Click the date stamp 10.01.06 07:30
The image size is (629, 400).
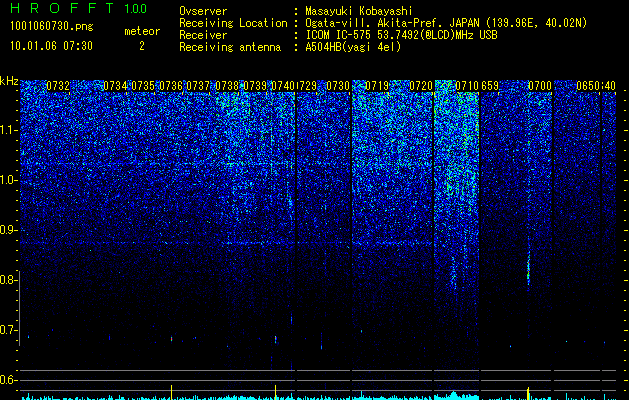coord(51,46)
